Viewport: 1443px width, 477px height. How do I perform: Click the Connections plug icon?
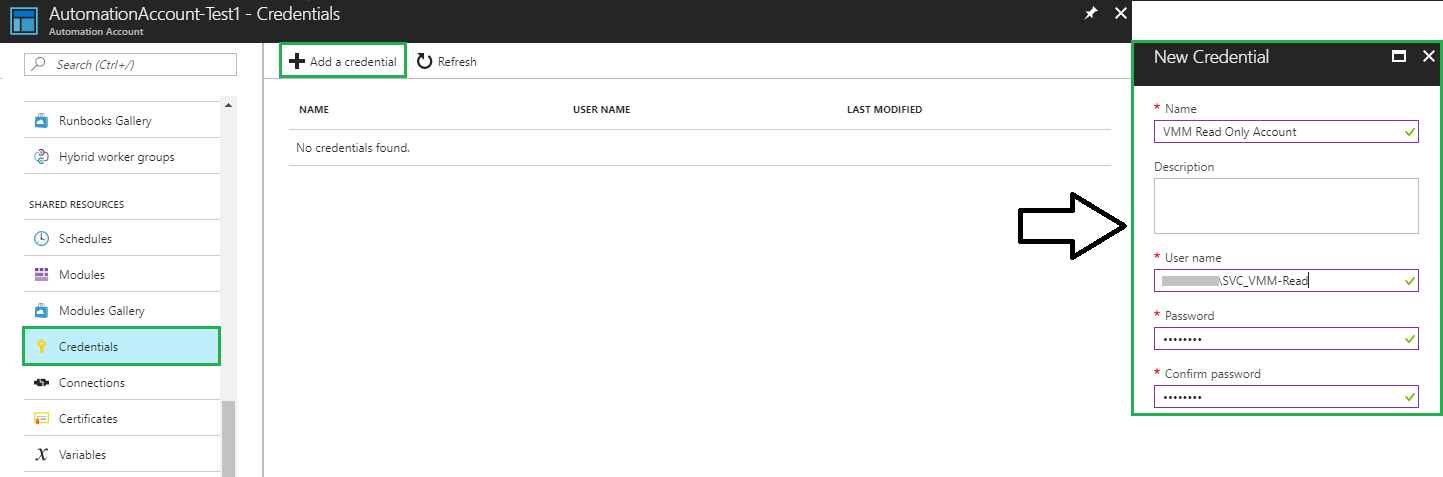(x=41, y=383)
